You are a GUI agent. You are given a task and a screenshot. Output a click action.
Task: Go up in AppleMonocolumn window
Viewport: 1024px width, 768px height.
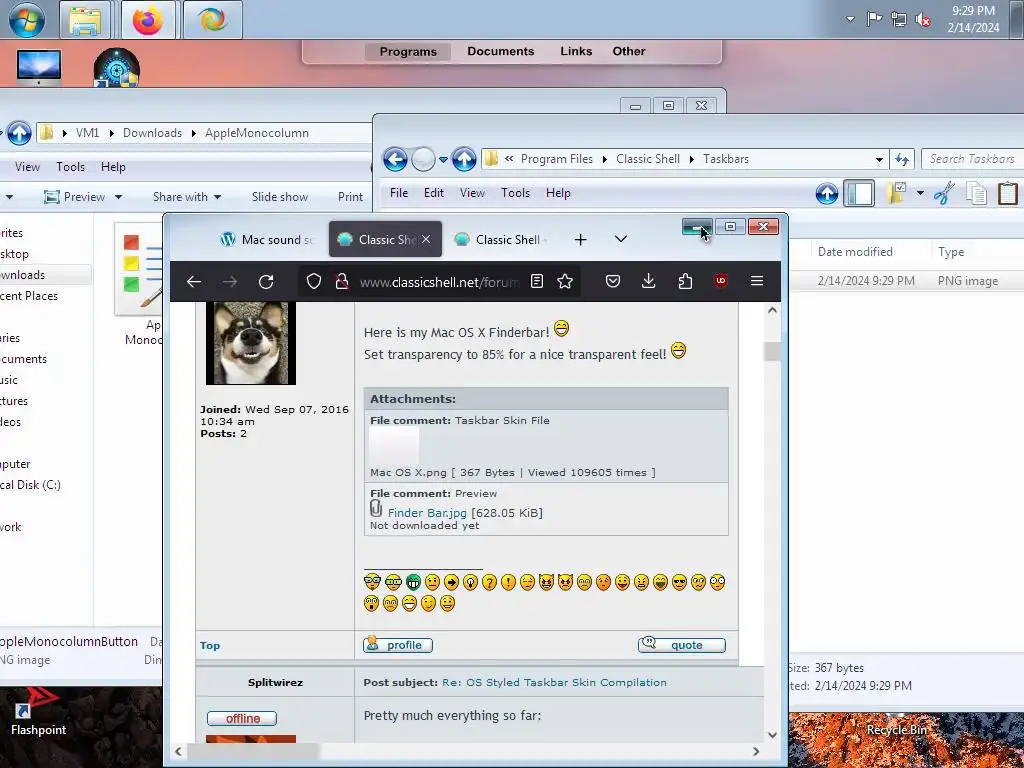19,133
